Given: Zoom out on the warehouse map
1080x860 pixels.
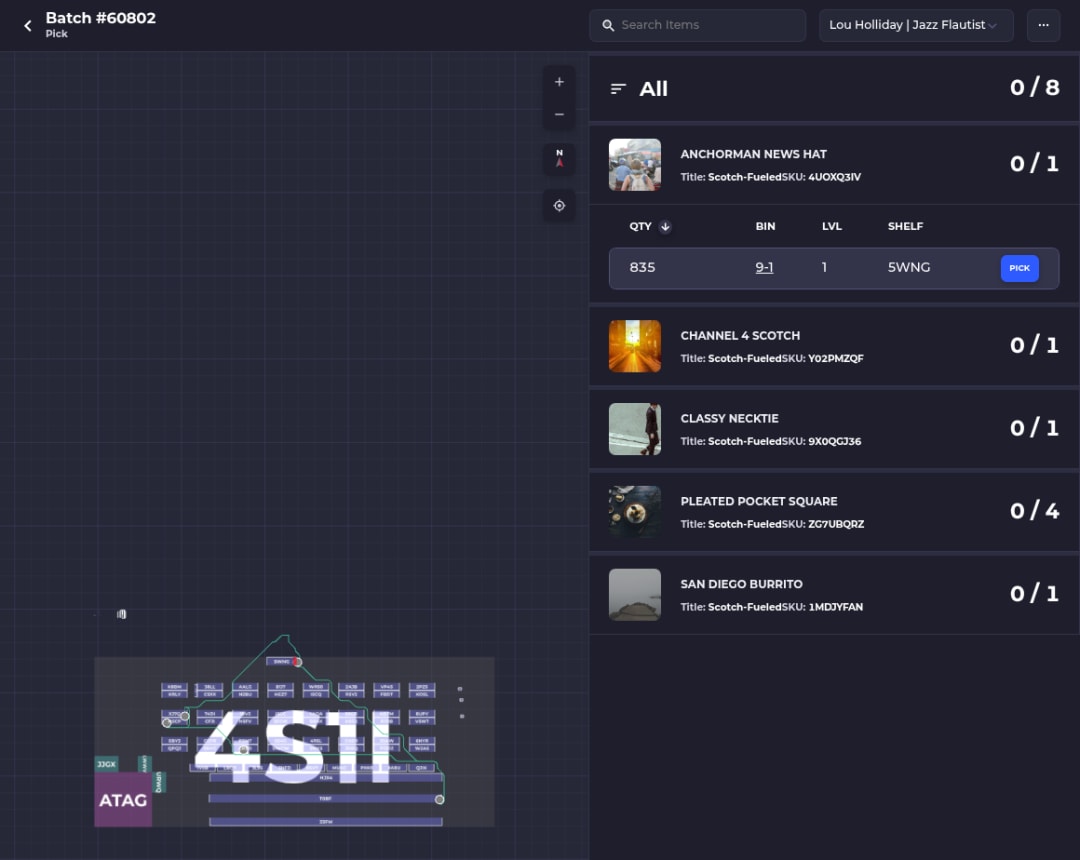Looking at the screenshot, I should pos(559,114).
